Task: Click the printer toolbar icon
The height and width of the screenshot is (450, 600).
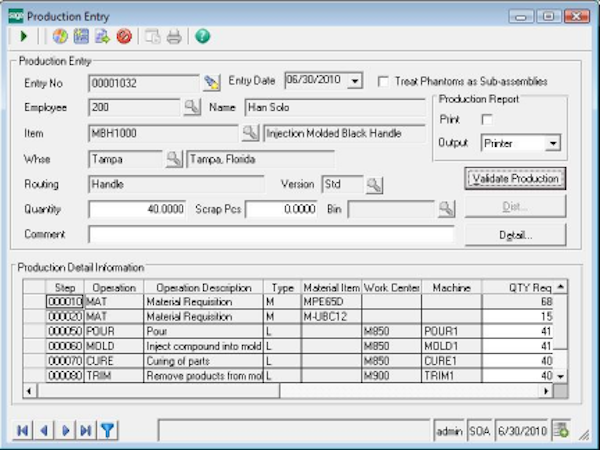Action: click(174, 37)
